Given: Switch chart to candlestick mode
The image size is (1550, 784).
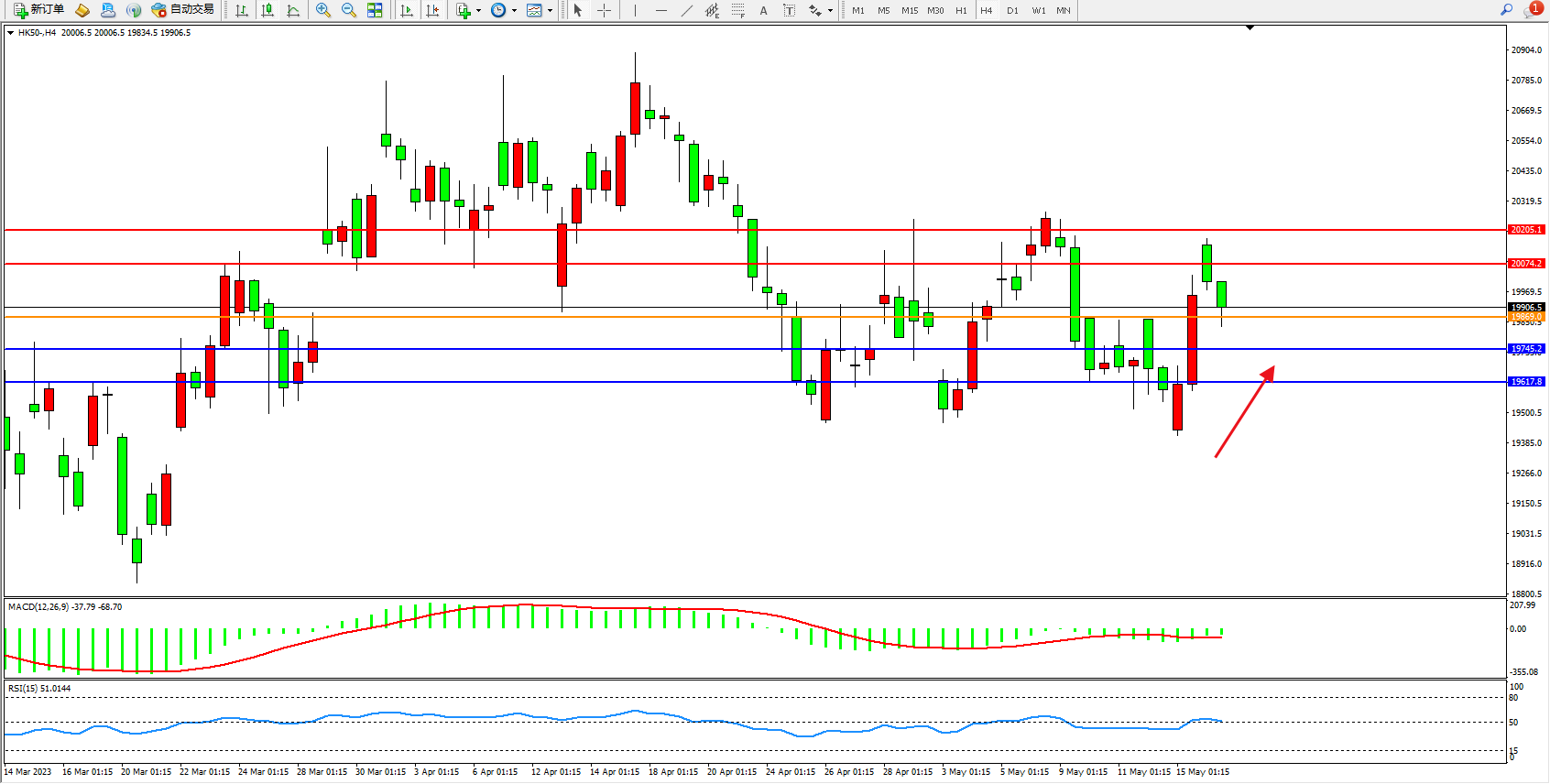Looking at the screenshot, I should tap(267, 10).
